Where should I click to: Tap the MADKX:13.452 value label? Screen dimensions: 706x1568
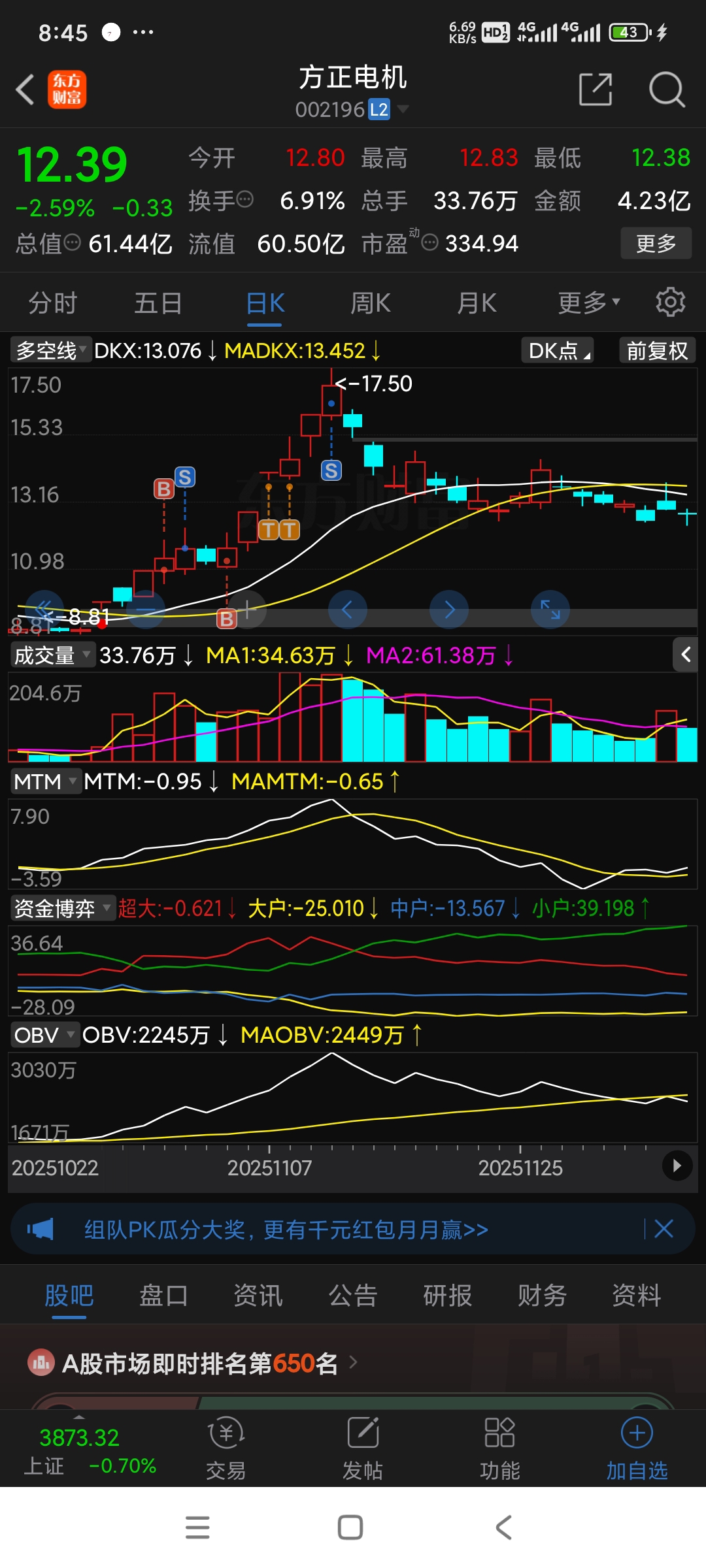point(303,351)
